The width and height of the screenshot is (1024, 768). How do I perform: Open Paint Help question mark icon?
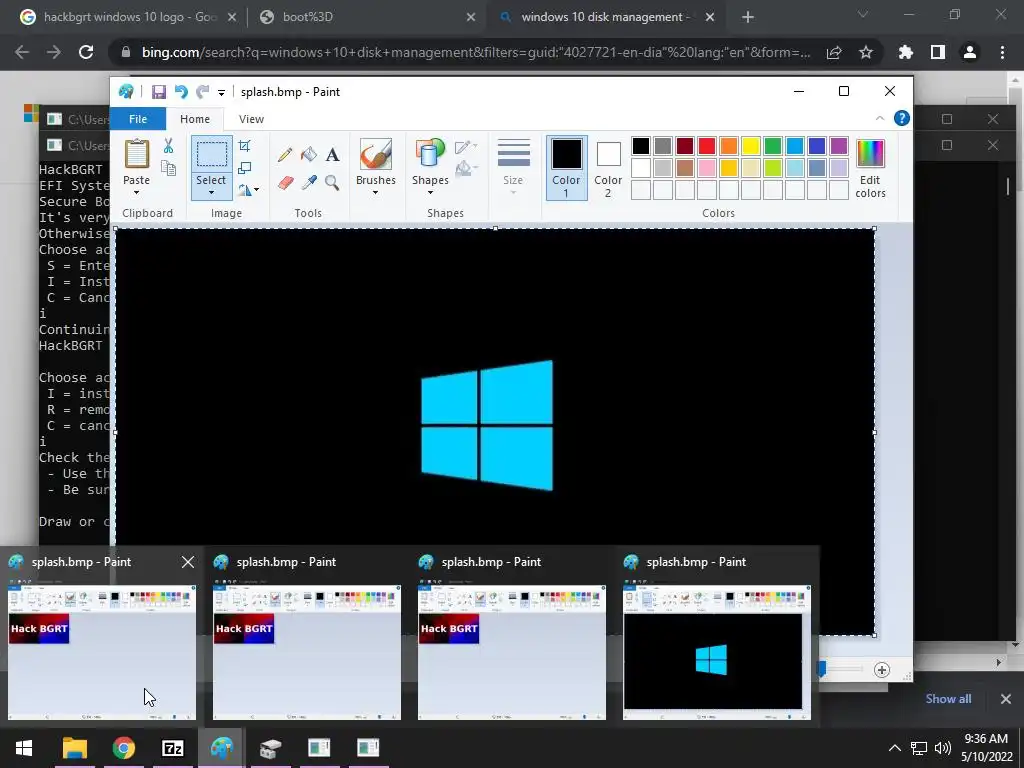[x=901, y=118]
